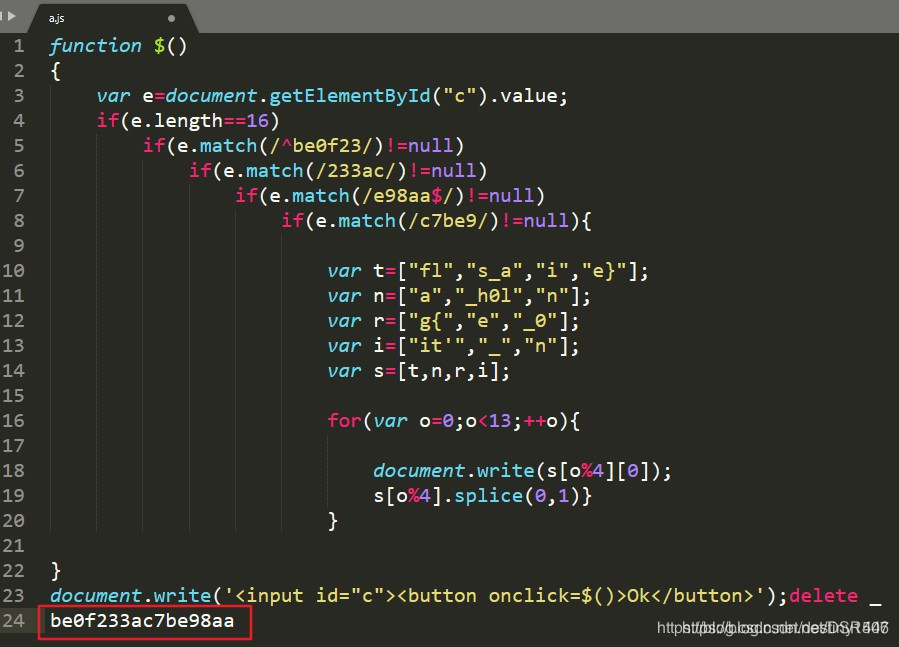Click line number 24 in gutter

coord(13,621)
